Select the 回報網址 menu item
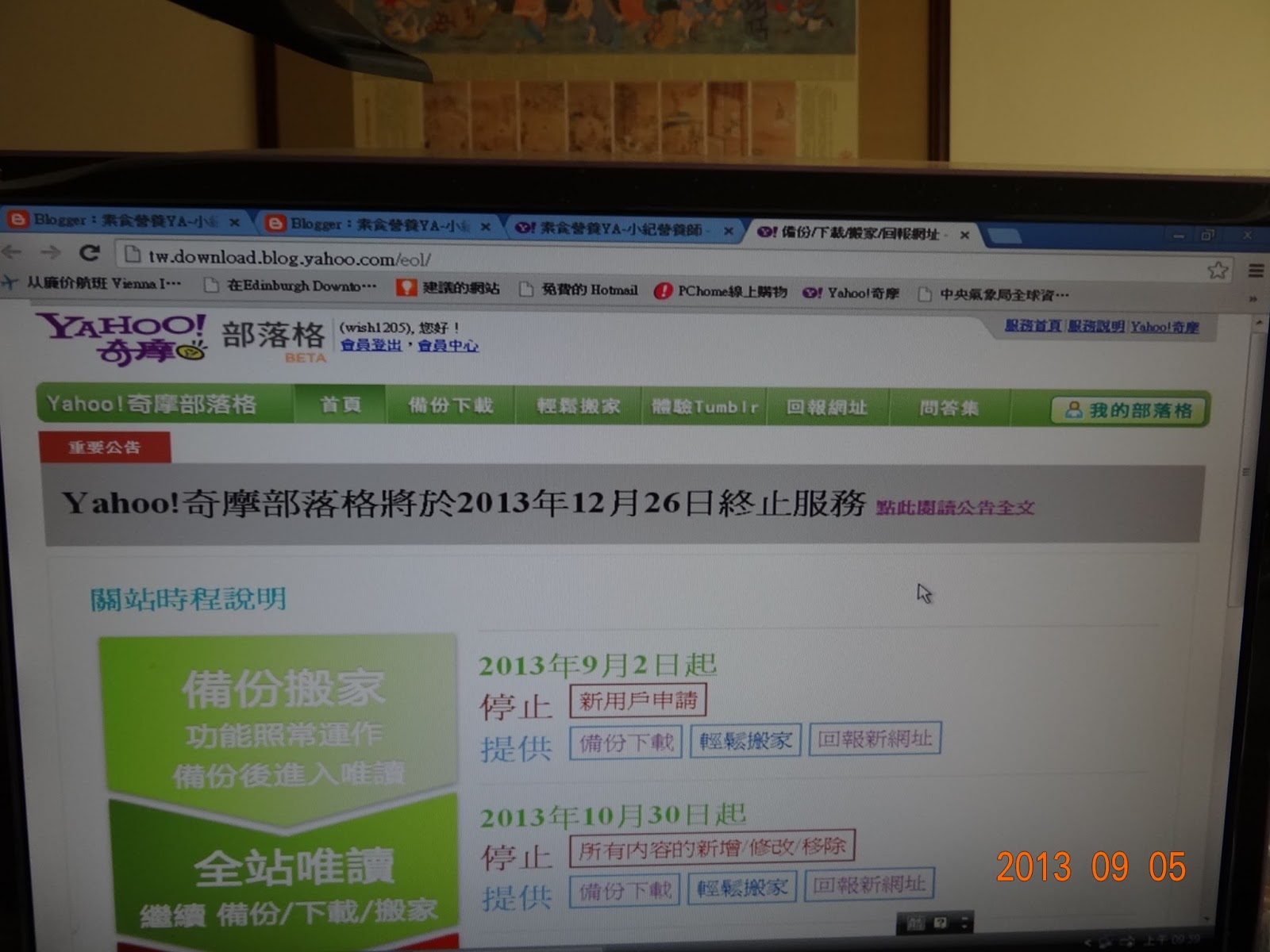The image size is (1270, 952). pyautogui.click(x=827, y=408)
